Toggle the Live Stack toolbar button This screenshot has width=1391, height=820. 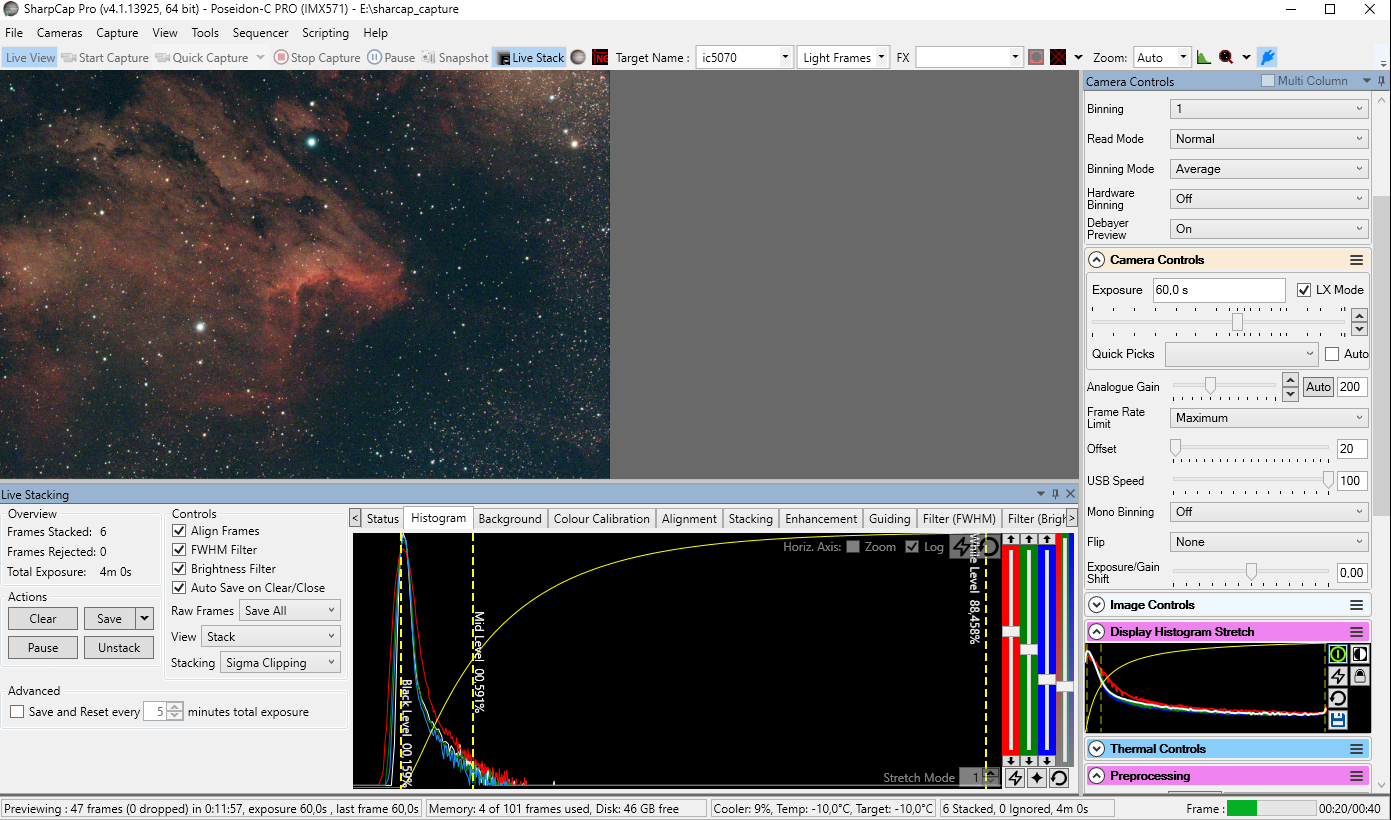pos(530,58)
